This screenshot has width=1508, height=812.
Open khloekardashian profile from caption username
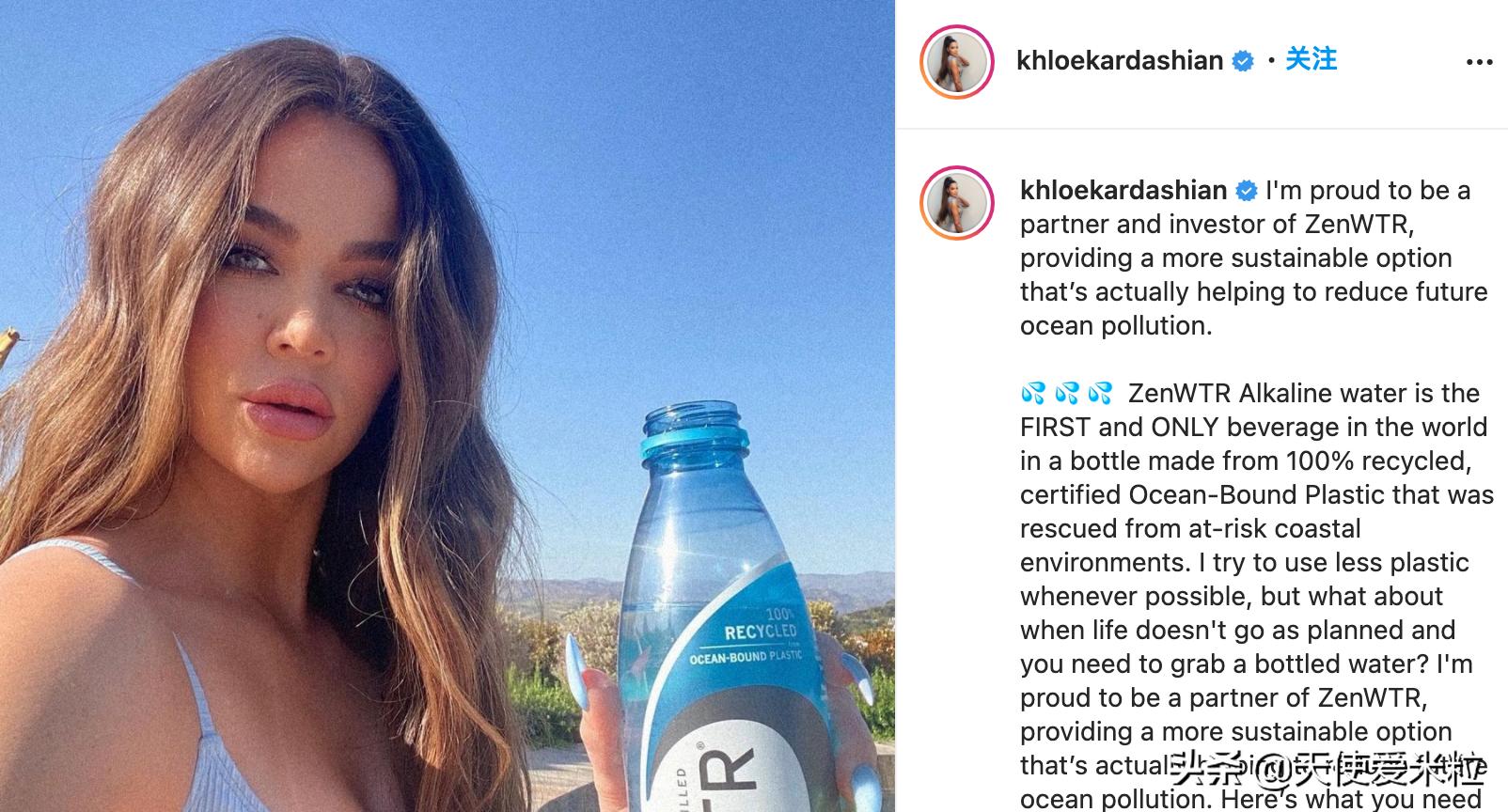pos(1123,191)
